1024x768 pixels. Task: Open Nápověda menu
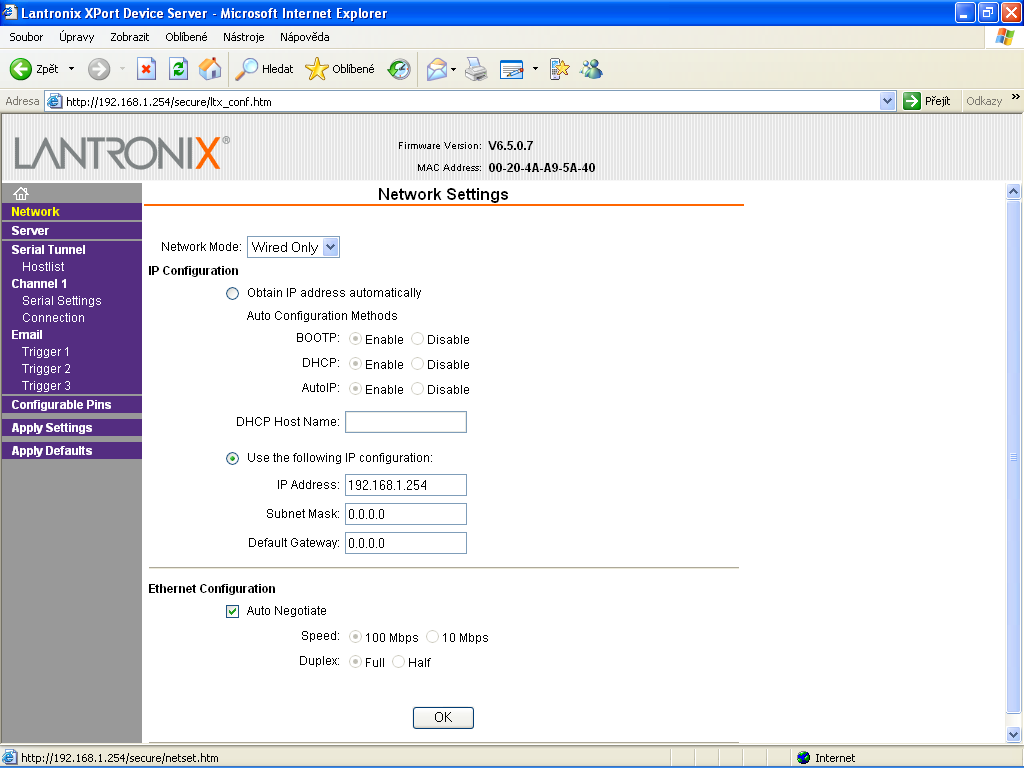(304, 37)
